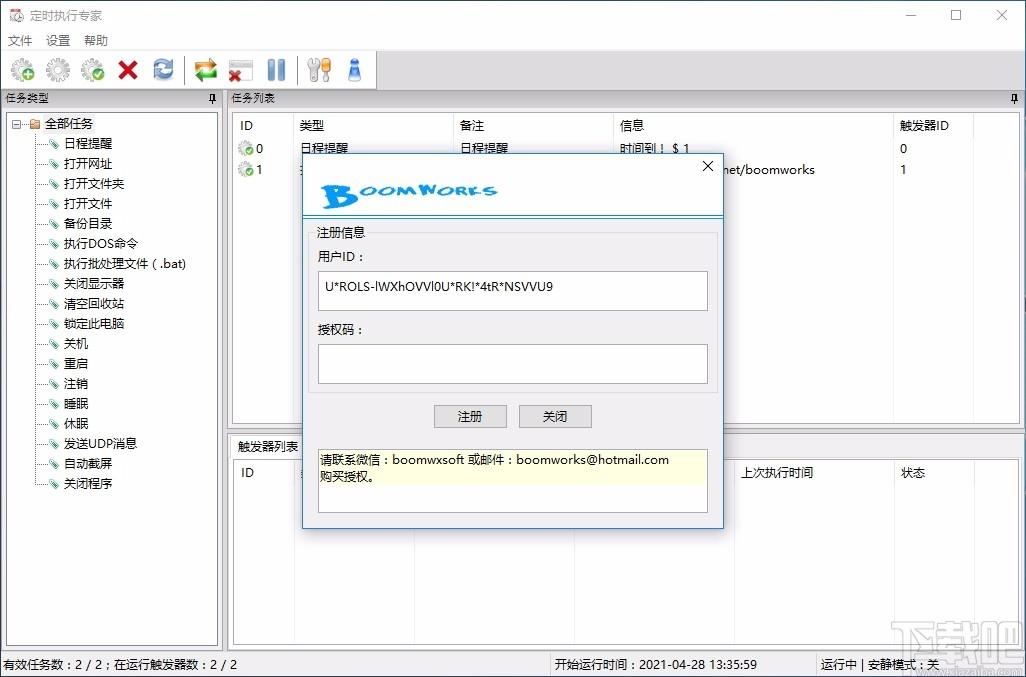The width and height of the screenshot is (1026, 677).
Task: Select 执行DOS命令 in task type tree
Action: click(101, 244)
